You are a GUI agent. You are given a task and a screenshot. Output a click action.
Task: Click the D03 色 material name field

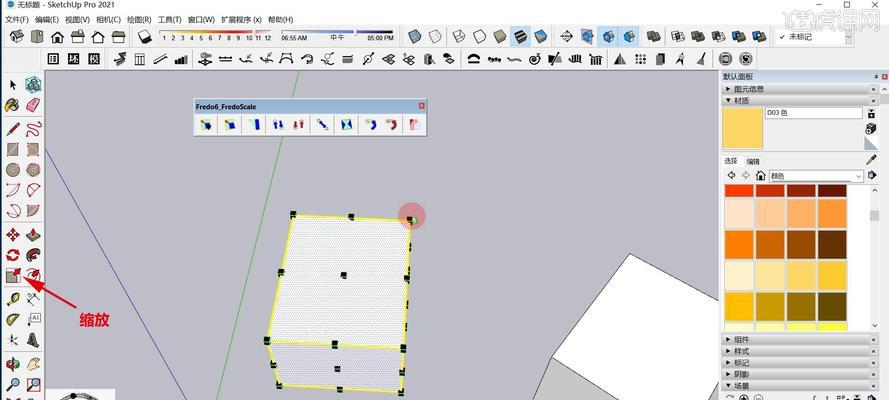click(814, 113)
